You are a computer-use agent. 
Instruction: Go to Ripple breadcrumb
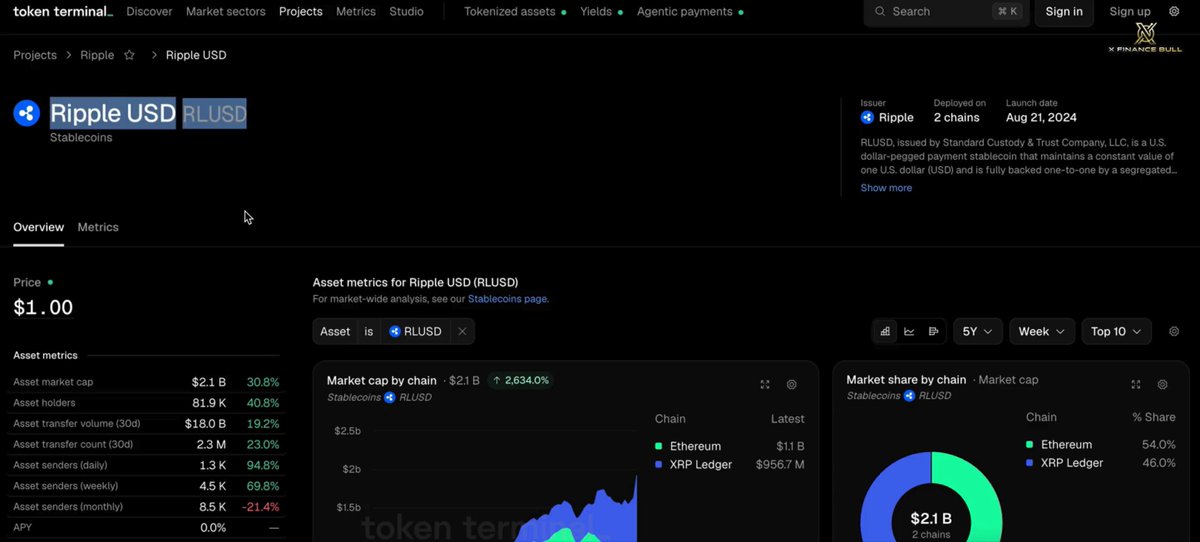(x=97, y=55)
